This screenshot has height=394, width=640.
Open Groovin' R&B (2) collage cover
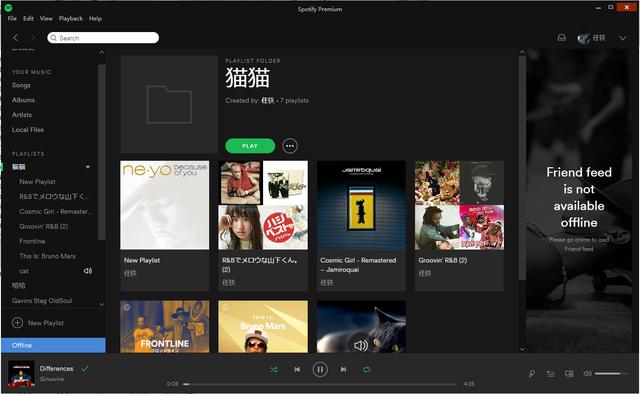coord(459,205)
